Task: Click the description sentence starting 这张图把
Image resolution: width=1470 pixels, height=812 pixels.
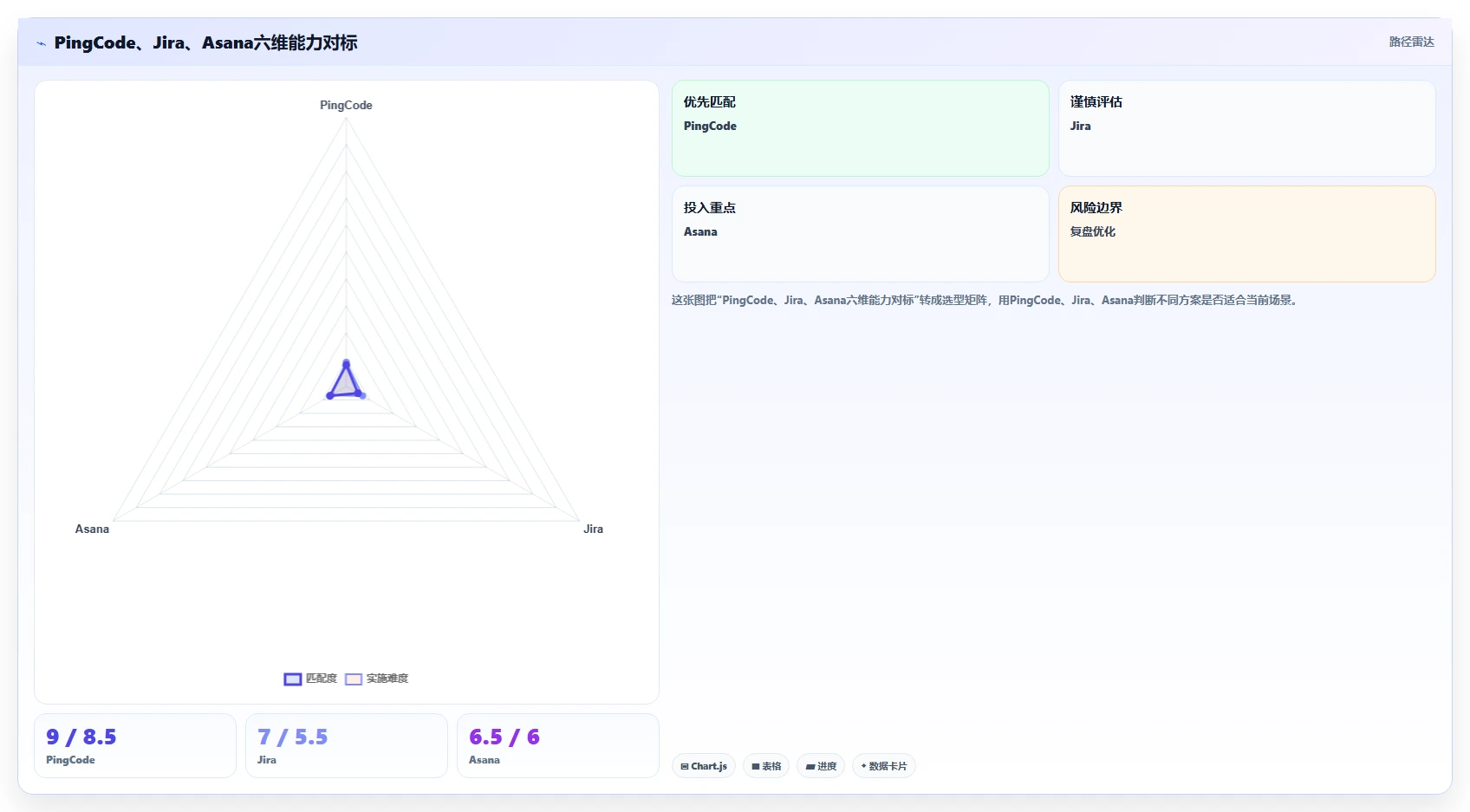Action: click(x=985, y=300)
